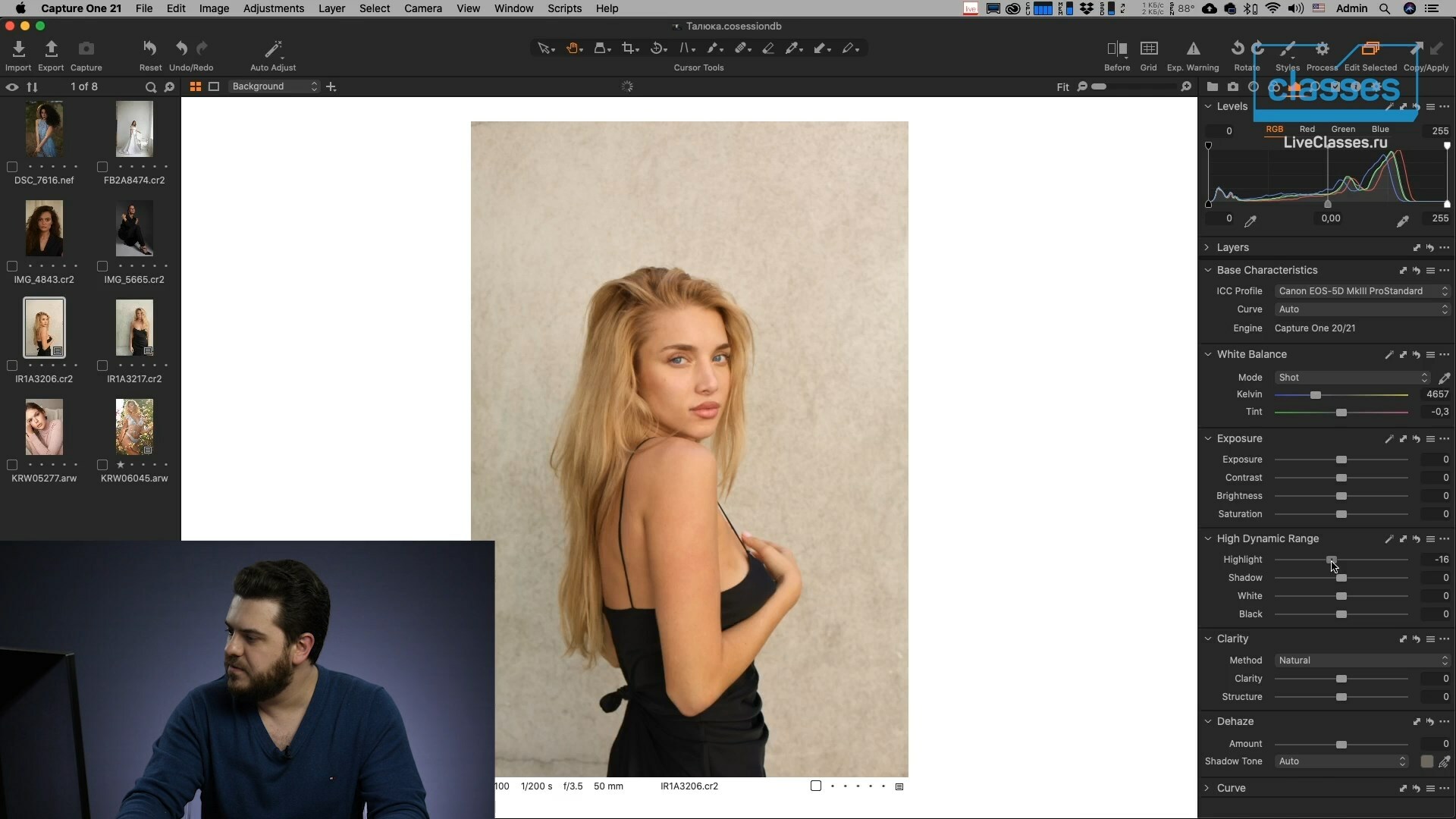Expand the Curve panel
The image size is (1456, 819).
pos(1207,788)
